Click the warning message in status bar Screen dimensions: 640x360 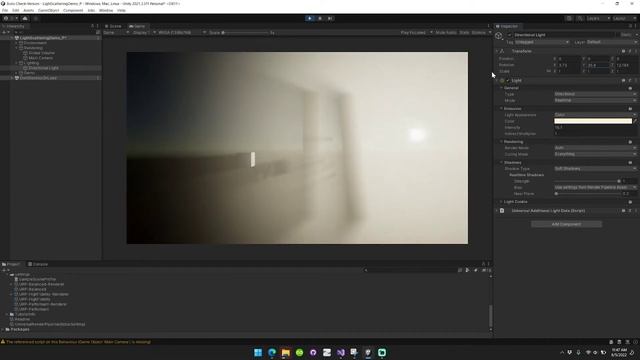[x=78, y=342]
